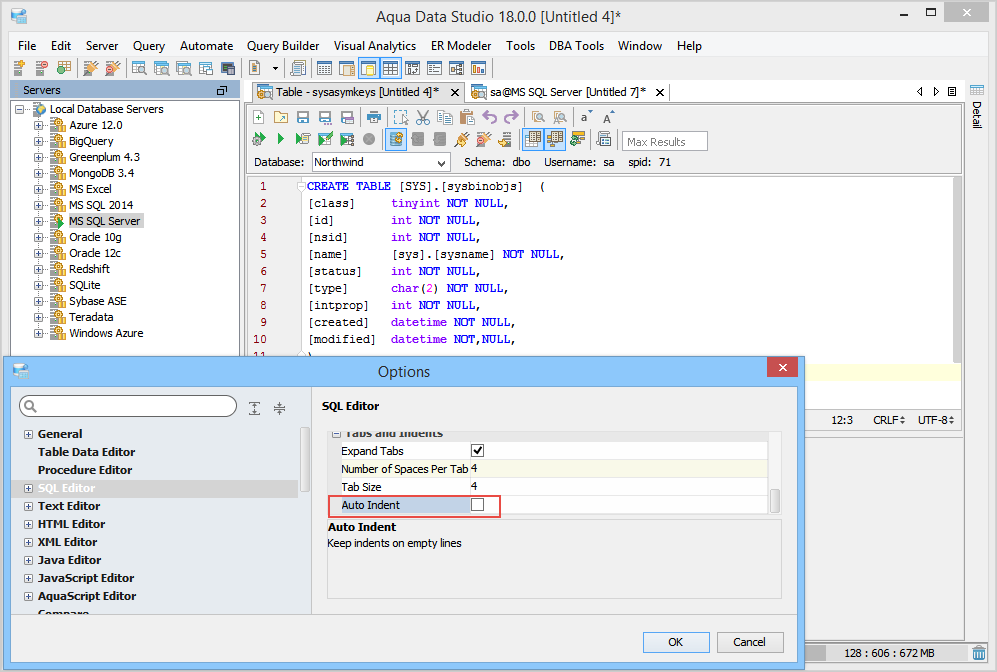This screenshot has width=997, height=672.
Task: Click OK in the Options dialog
Action: (x=675, y=642)
